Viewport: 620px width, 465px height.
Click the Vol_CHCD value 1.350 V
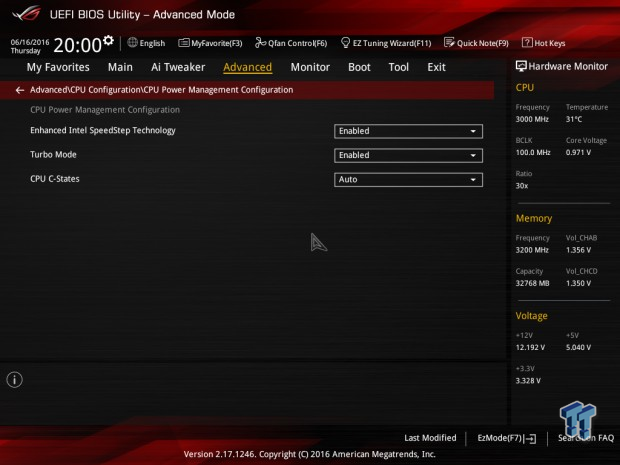(x=578, y=283)
